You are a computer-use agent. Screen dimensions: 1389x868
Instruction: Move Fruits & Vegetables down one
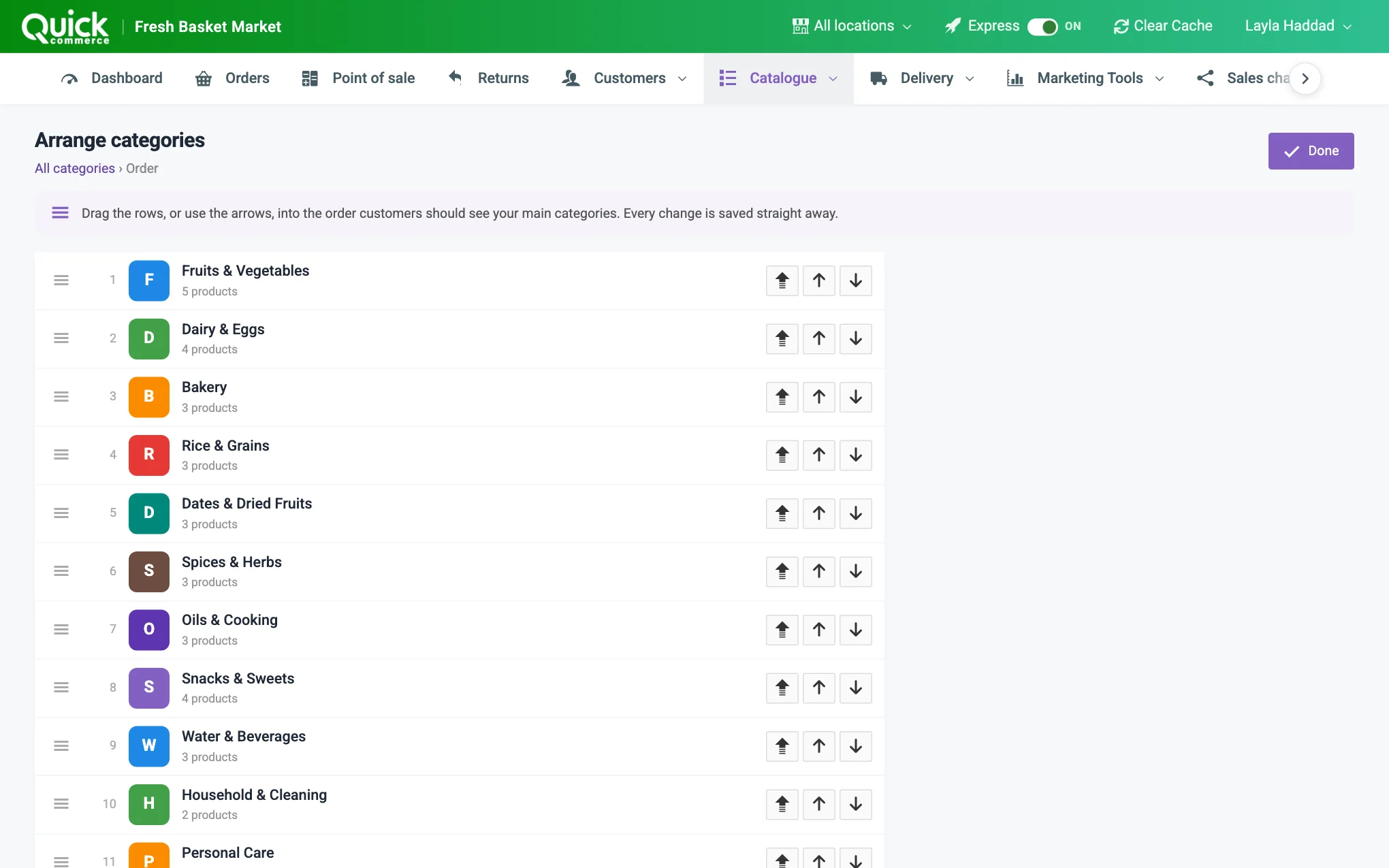[x=855, y=280]
